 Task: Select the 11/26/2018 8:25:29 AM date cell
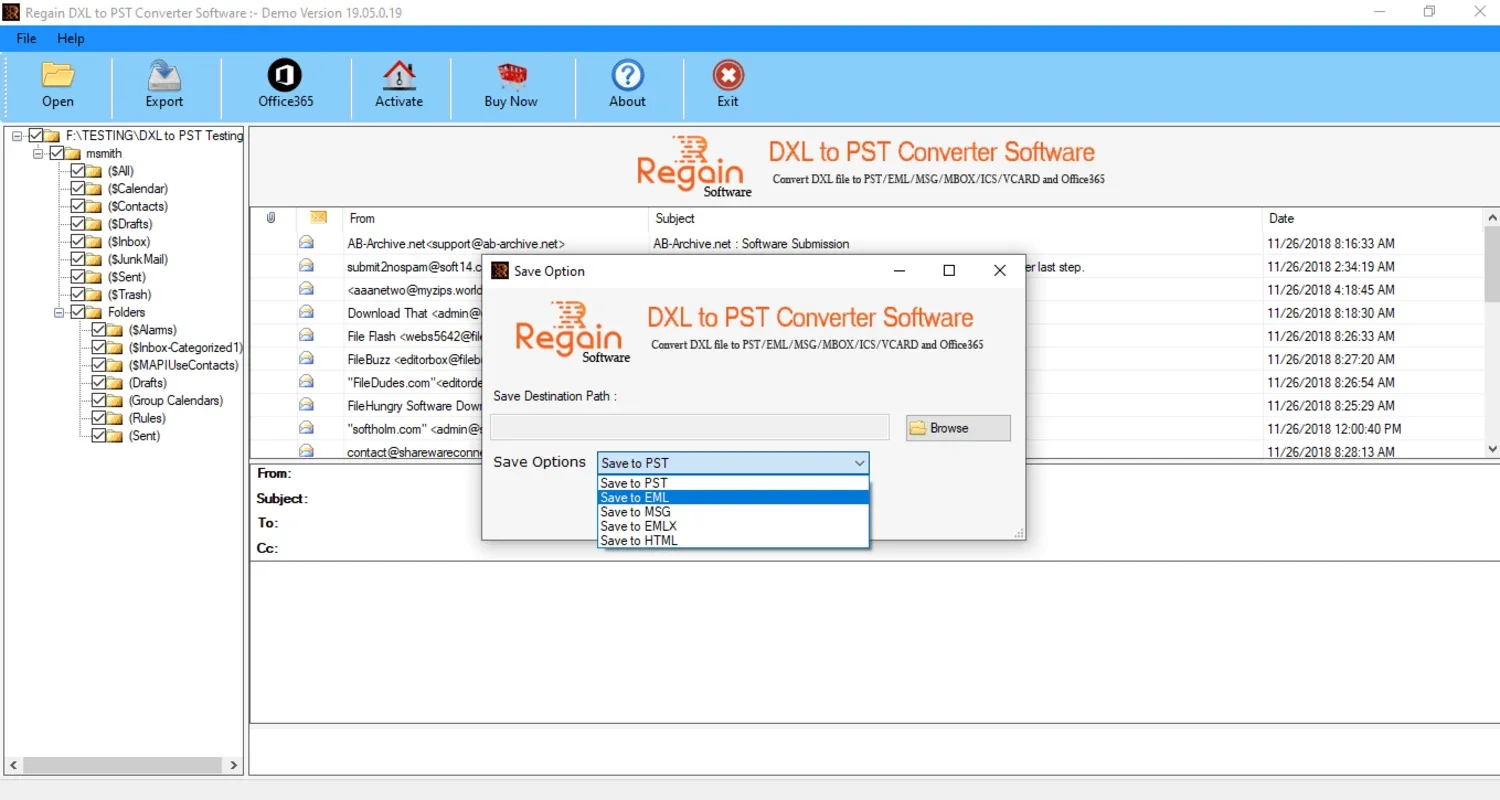click(1330, 405)
